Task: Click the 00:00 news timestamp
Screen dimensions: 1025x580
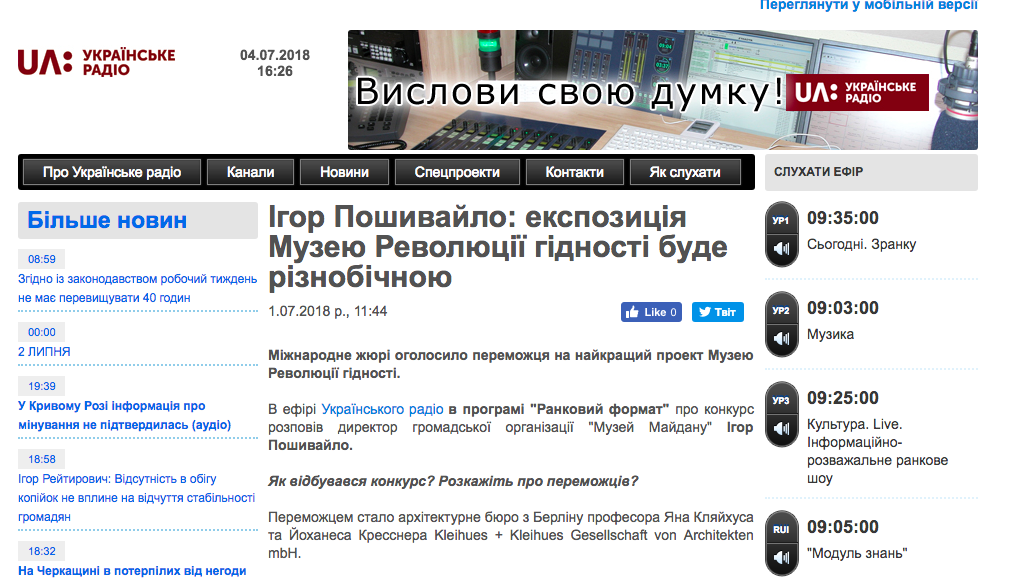Action: (42, 332)
